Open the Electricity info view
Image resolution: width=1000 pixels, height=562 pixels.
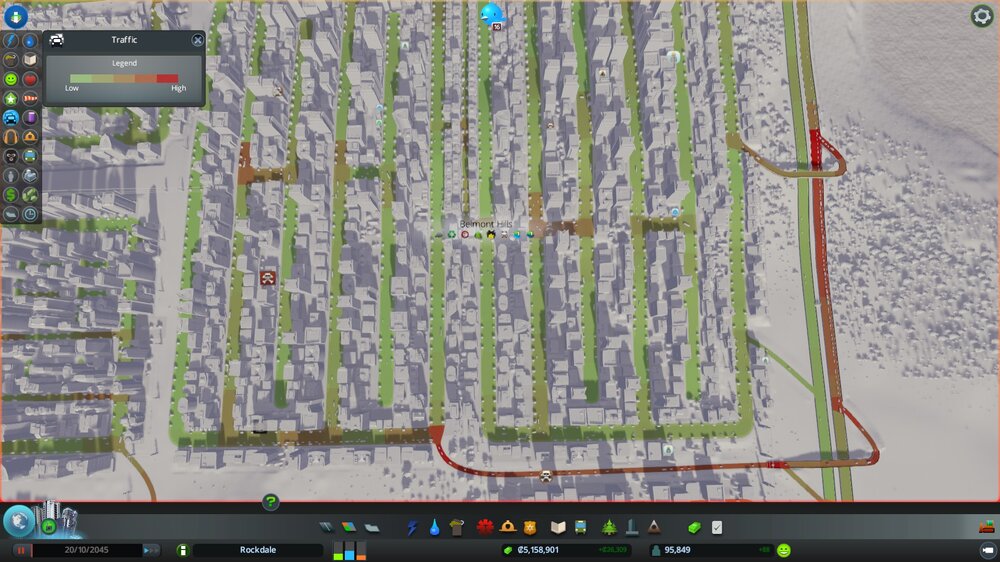coord(11,40)
